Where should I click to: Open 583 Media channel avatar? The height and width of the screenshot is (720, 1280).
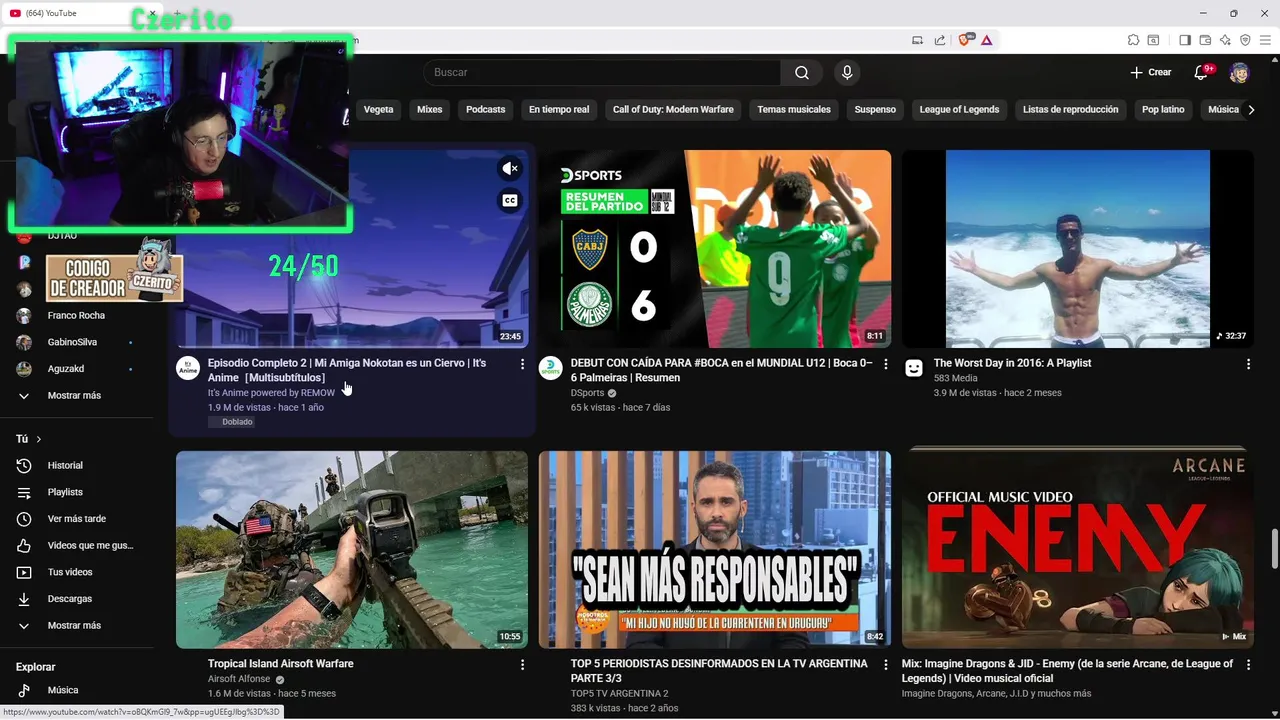(x=914, y=368)
